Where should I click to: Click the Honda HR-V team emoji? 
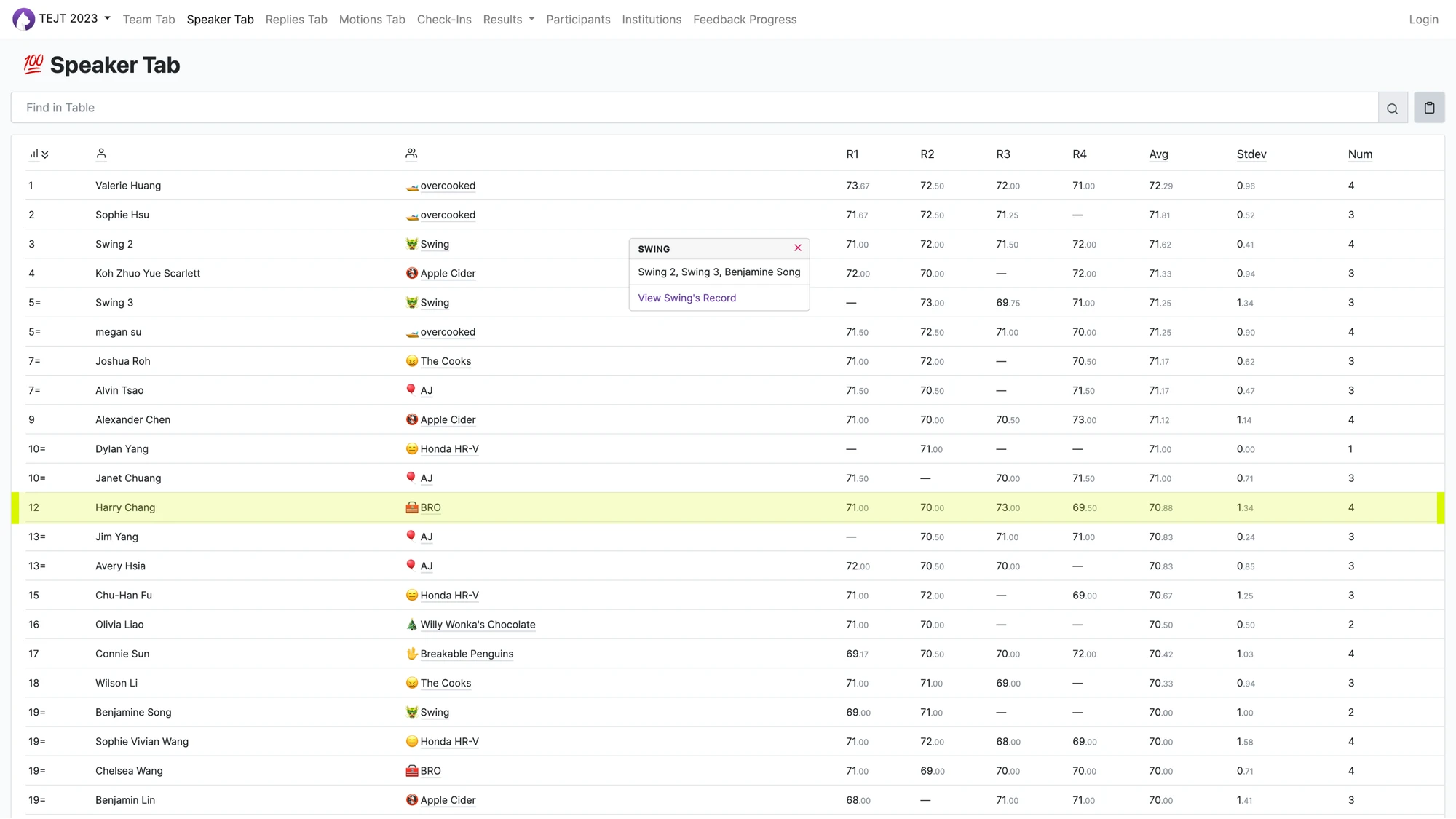point(411,449)
